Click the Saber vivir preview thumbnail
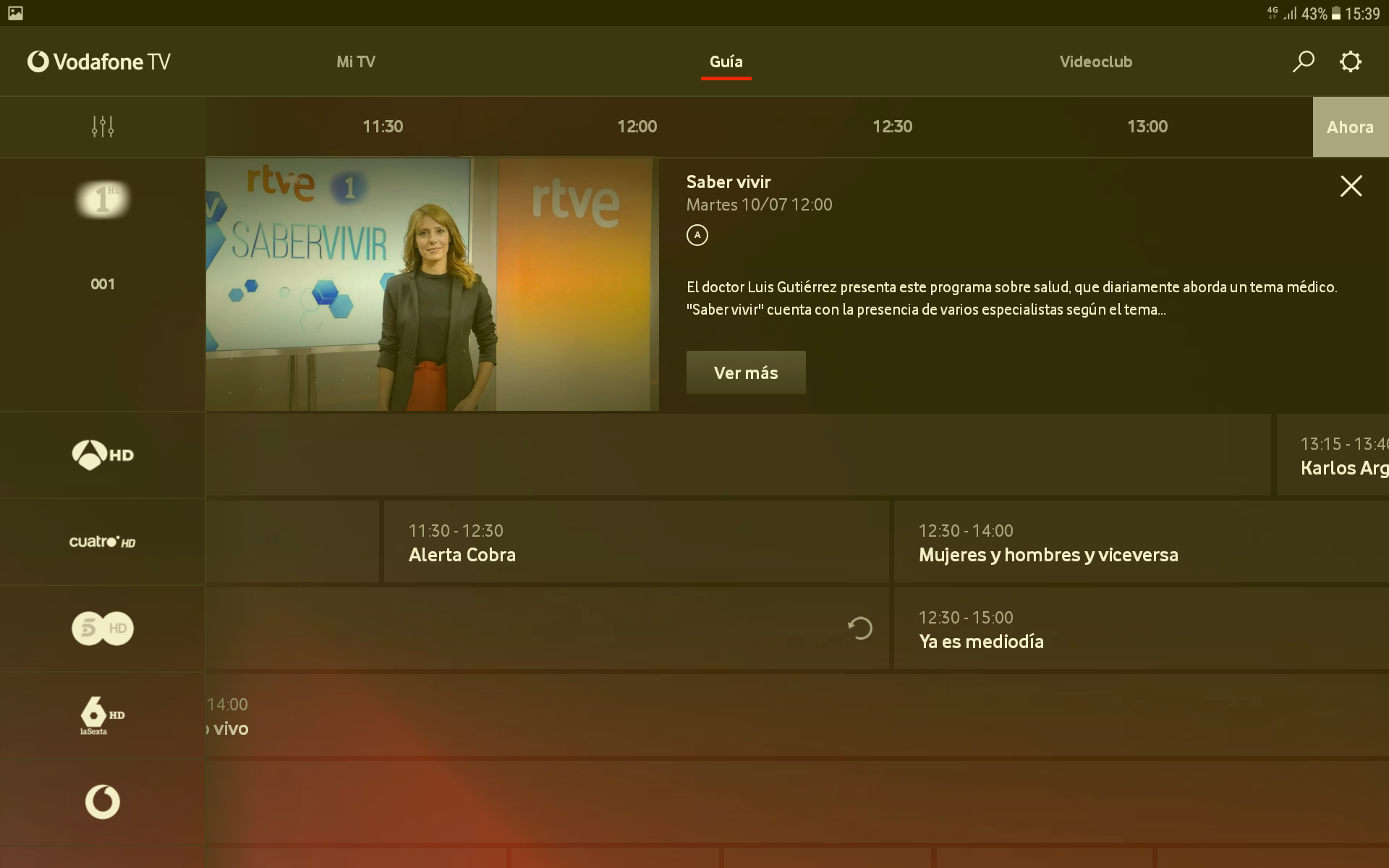Image resolution: width=1389 pixels, height=868 pixels. coord(432,284)
